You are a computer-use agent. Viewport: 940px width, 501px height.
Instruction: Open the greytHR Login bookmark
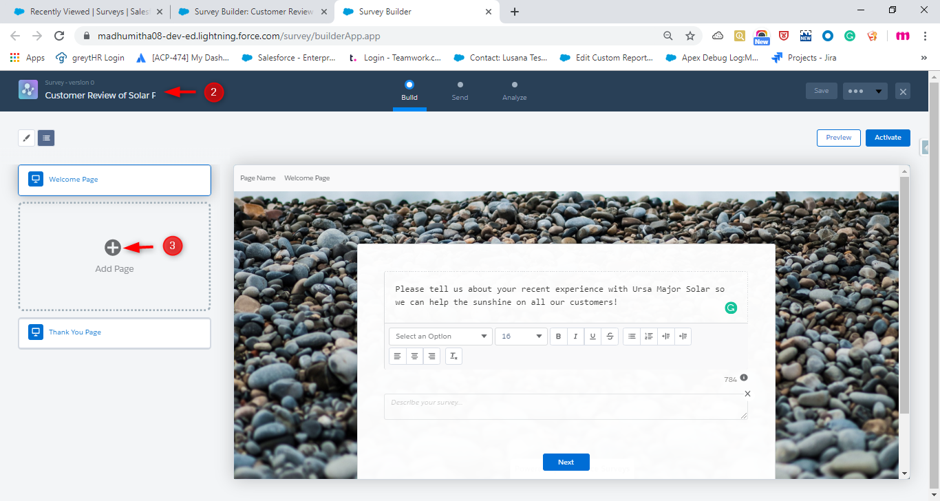[90, 58]
